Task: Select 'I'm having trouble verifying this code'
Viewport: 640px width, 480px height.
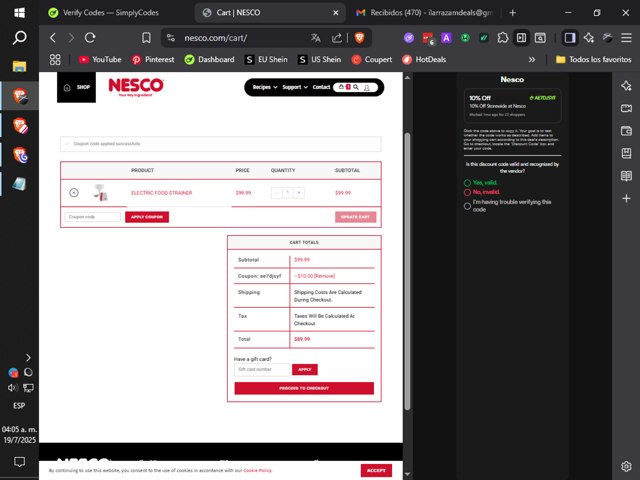Action: click(467, 206)
